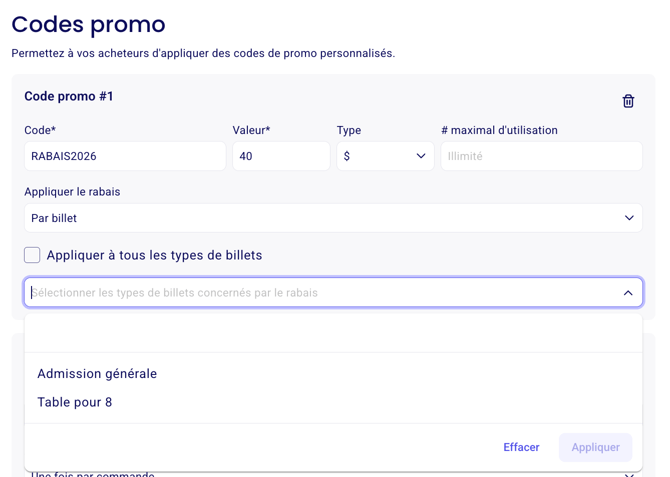Click the maximal usage field with Illimité placeholder
The image size is (670, 477).
541,156
